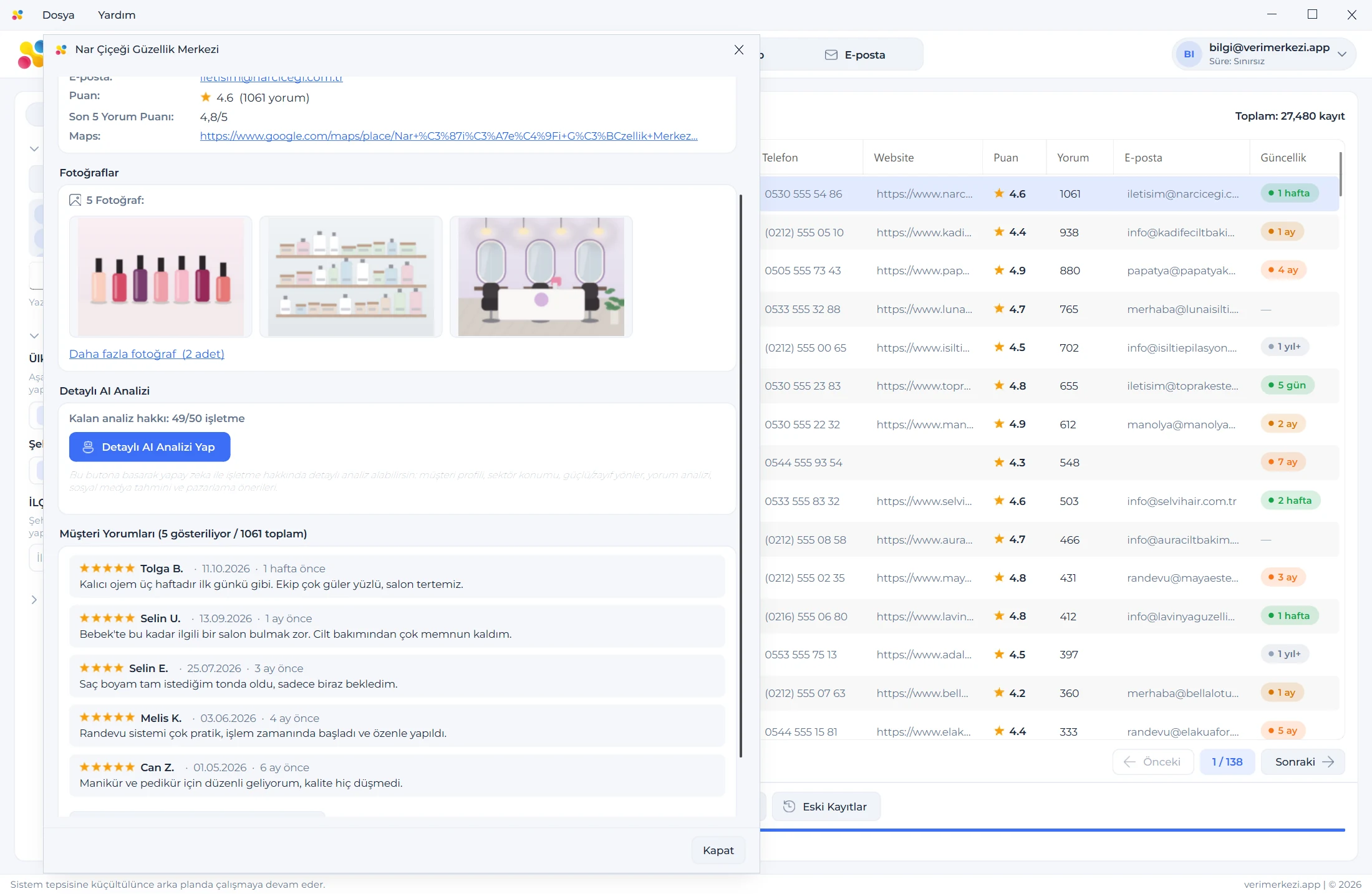
Task: Click the envelope icon in E-posta tab
Action: pos(831,55)
